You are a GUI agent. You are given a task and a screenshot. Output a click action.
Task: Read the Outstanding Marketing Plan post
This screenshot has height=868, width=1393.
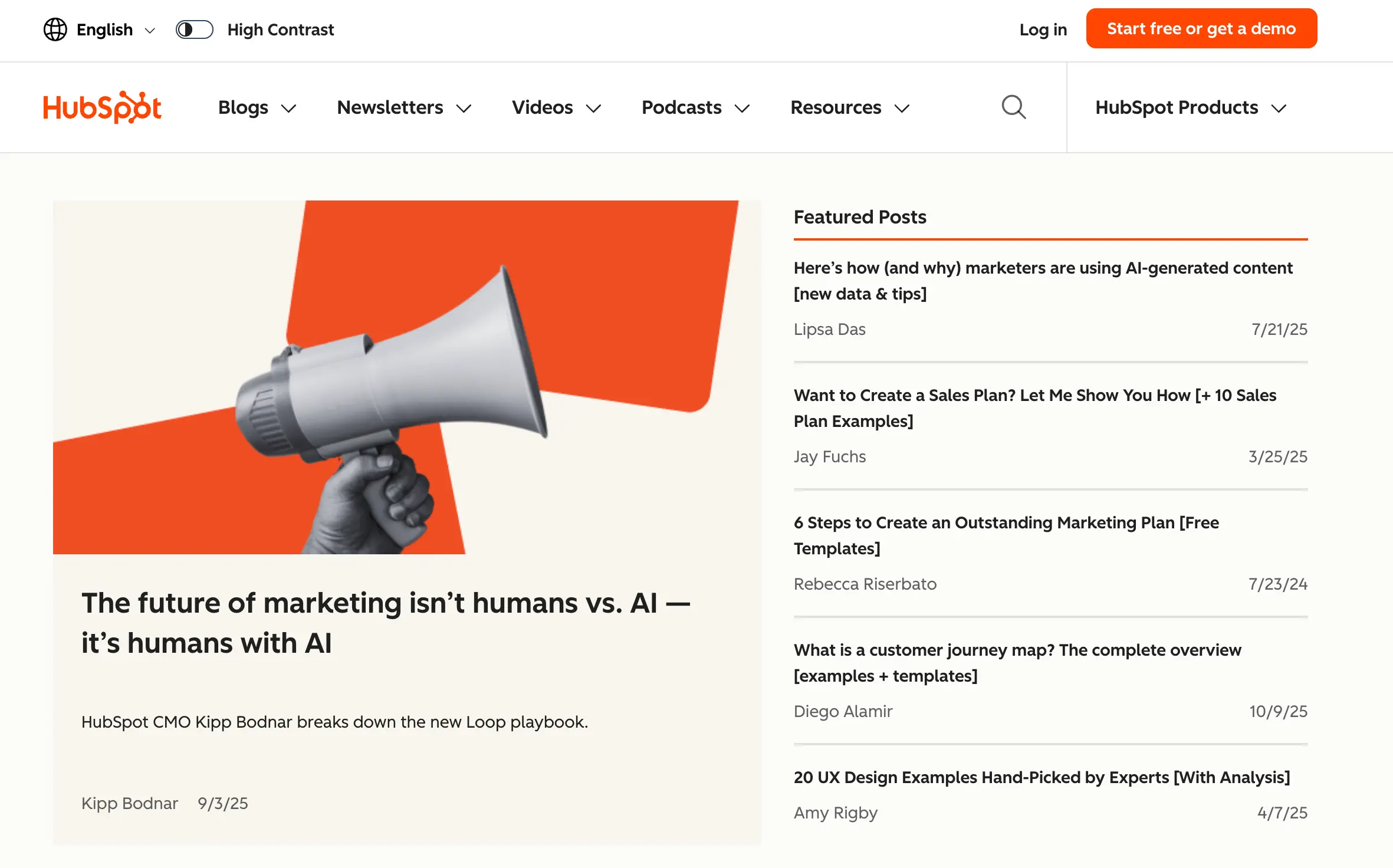coord(1006,535)
